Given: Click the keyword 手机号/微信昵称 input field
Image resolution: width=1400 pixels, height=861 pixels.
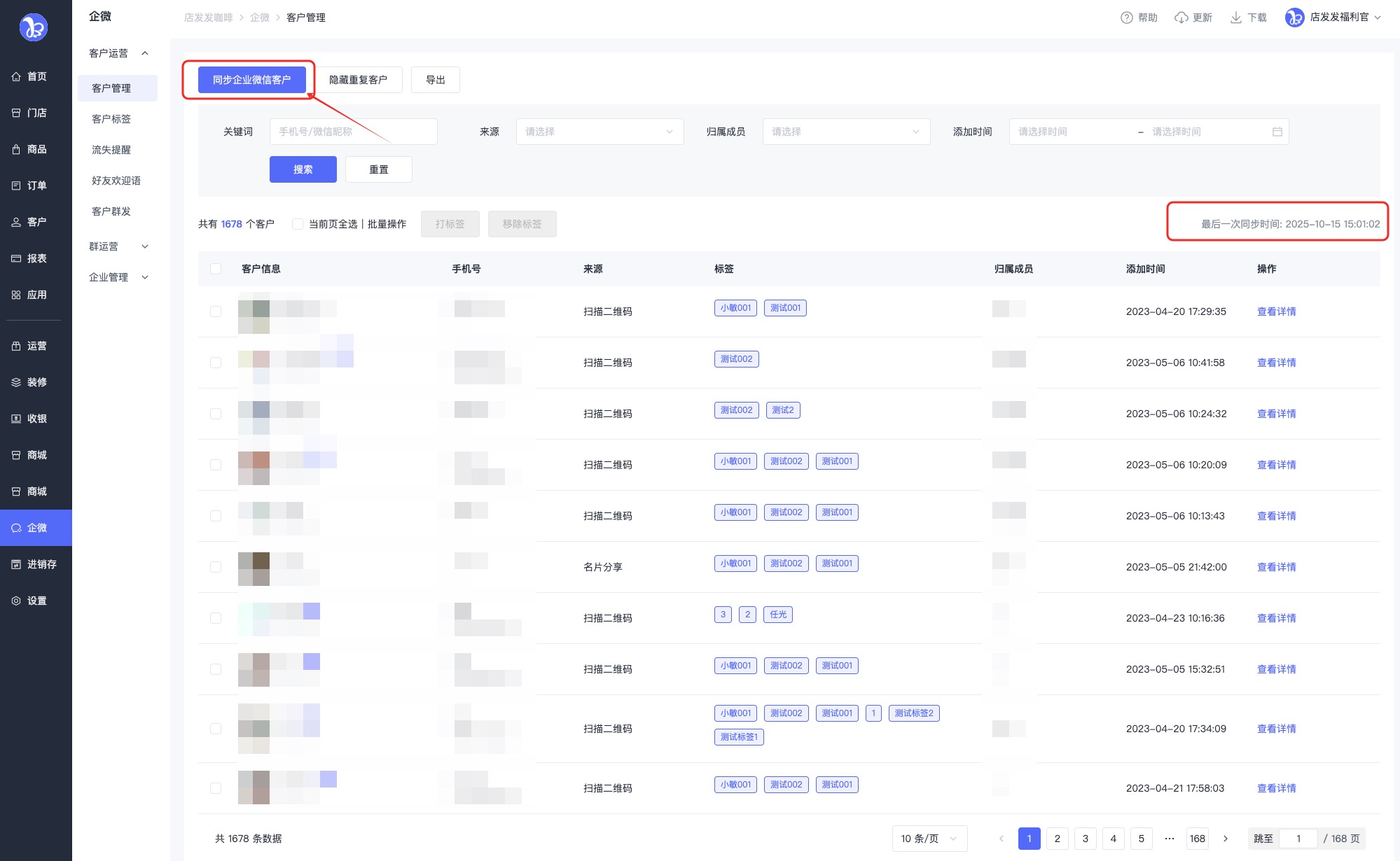Looking at the screenshot, I should 353,132.
